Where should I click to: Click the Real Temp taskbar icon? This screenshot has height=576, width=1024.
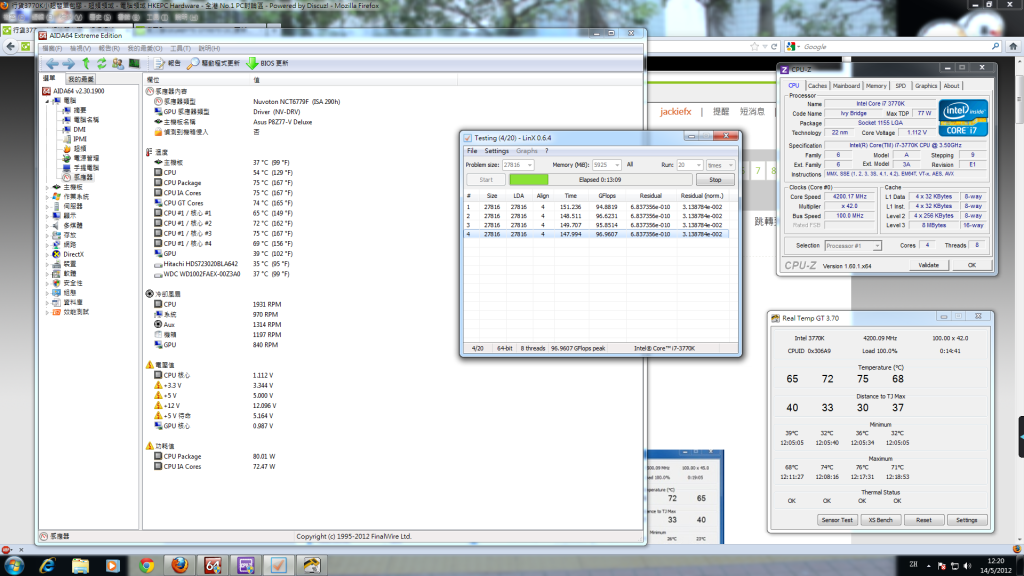click(x=312, y=565)
